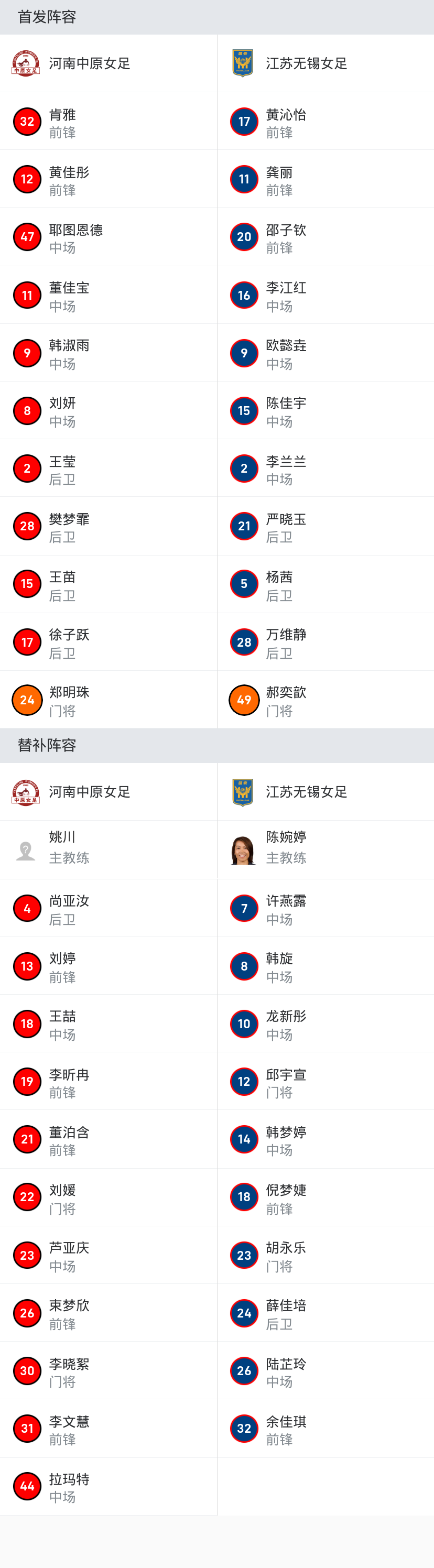Tap blue number 17 badge for 黄沁怡

coord(244,121)
